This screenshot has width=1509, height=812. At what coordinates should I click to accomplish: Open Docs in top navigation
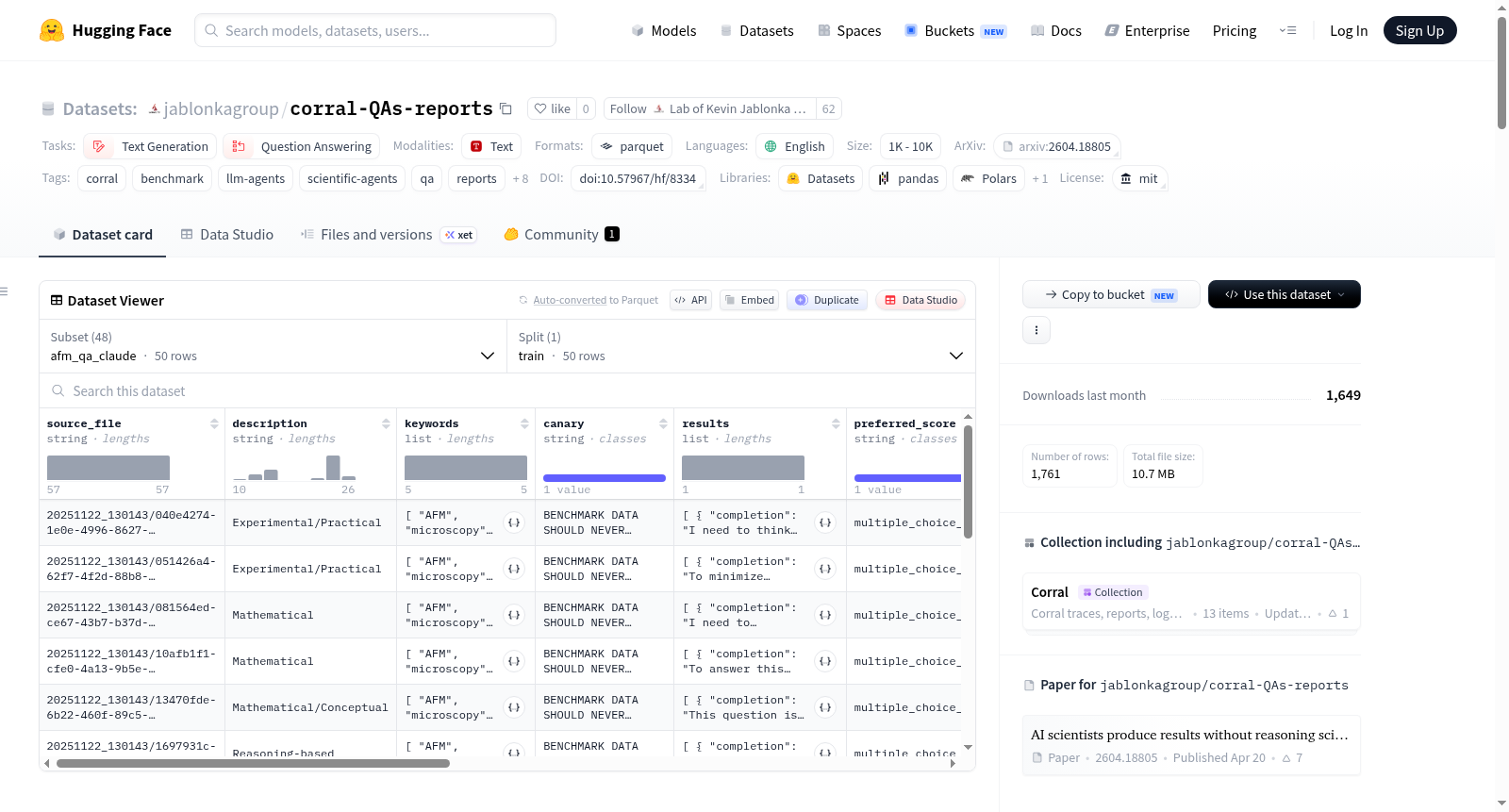[1055, 30]
